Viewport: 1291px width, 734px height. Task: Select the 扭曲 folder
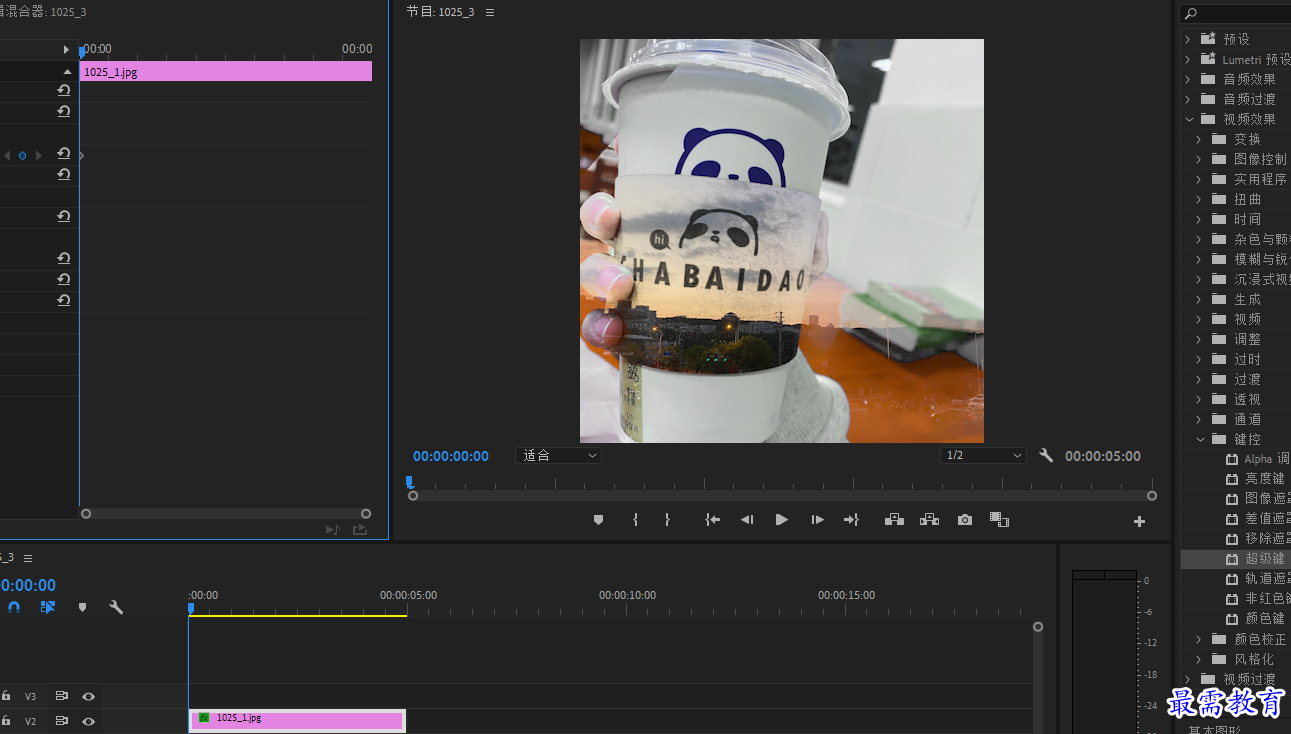click(1247, 199)
